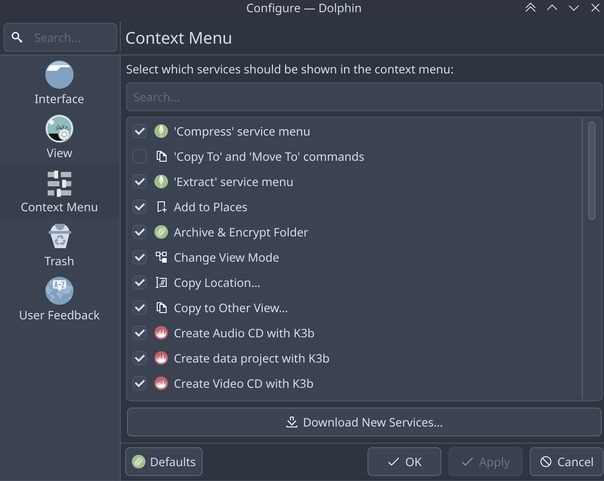Click the Cancel button

(565, 462)
